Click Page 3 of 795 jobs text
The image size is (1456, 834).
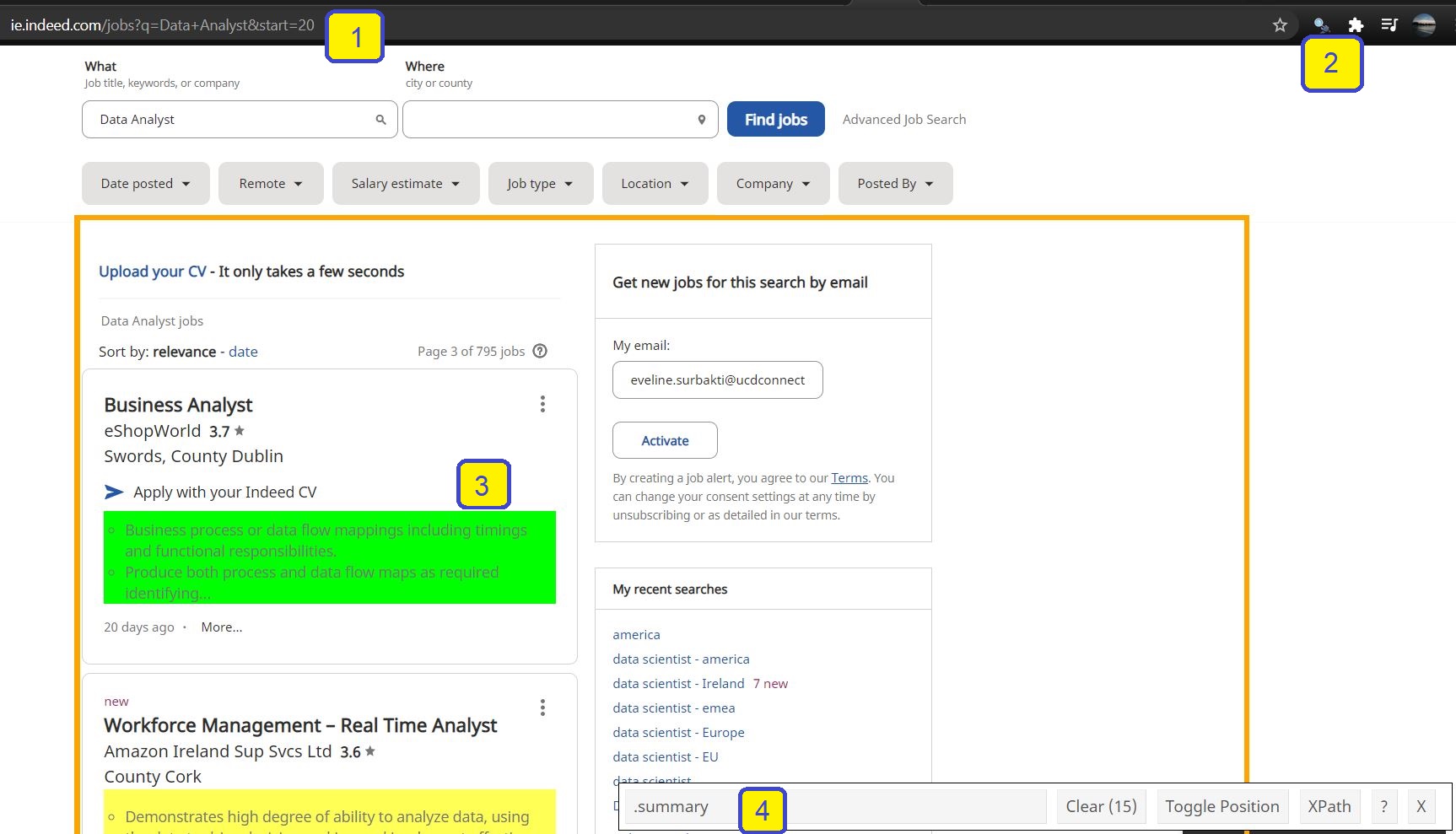[x=471, y=352]
